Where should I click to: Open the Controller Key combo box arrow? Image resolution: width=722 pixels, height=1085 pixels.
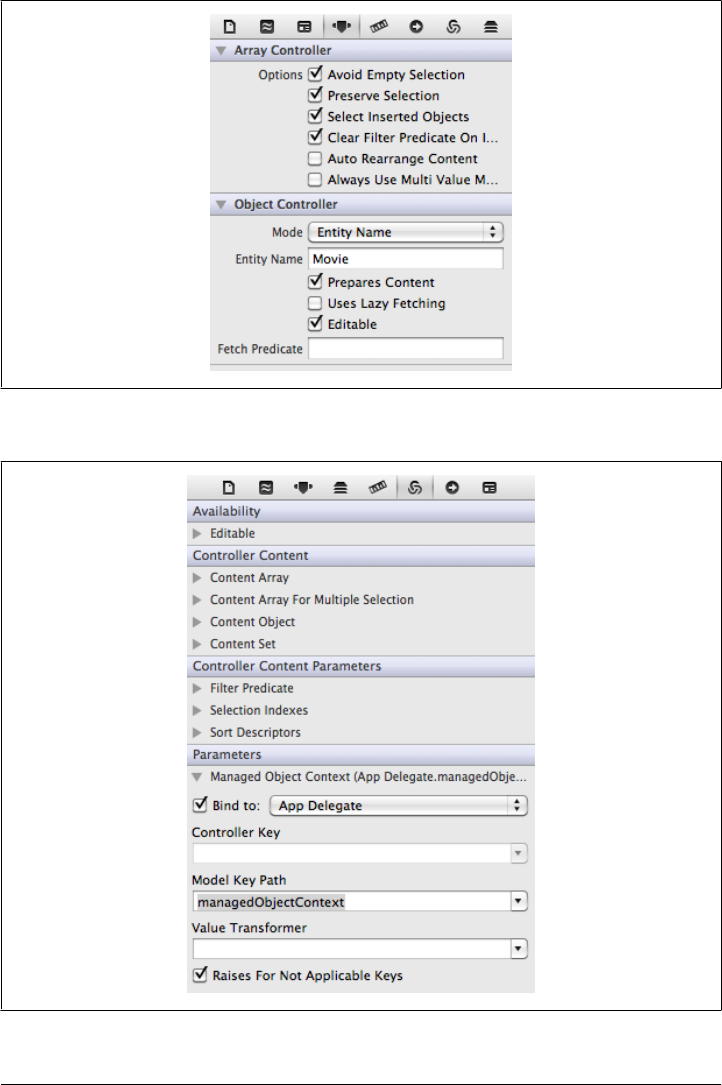(518, 854)
